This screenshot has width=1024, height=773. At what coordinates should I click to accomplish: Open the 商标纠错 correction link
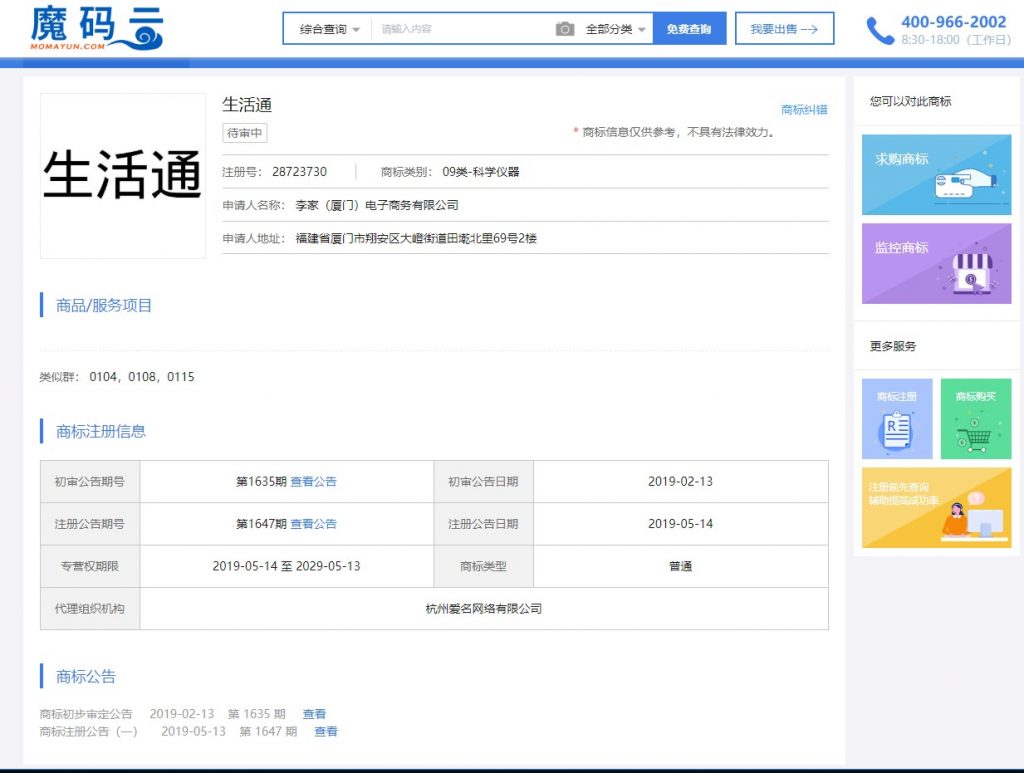pos(804,108)
